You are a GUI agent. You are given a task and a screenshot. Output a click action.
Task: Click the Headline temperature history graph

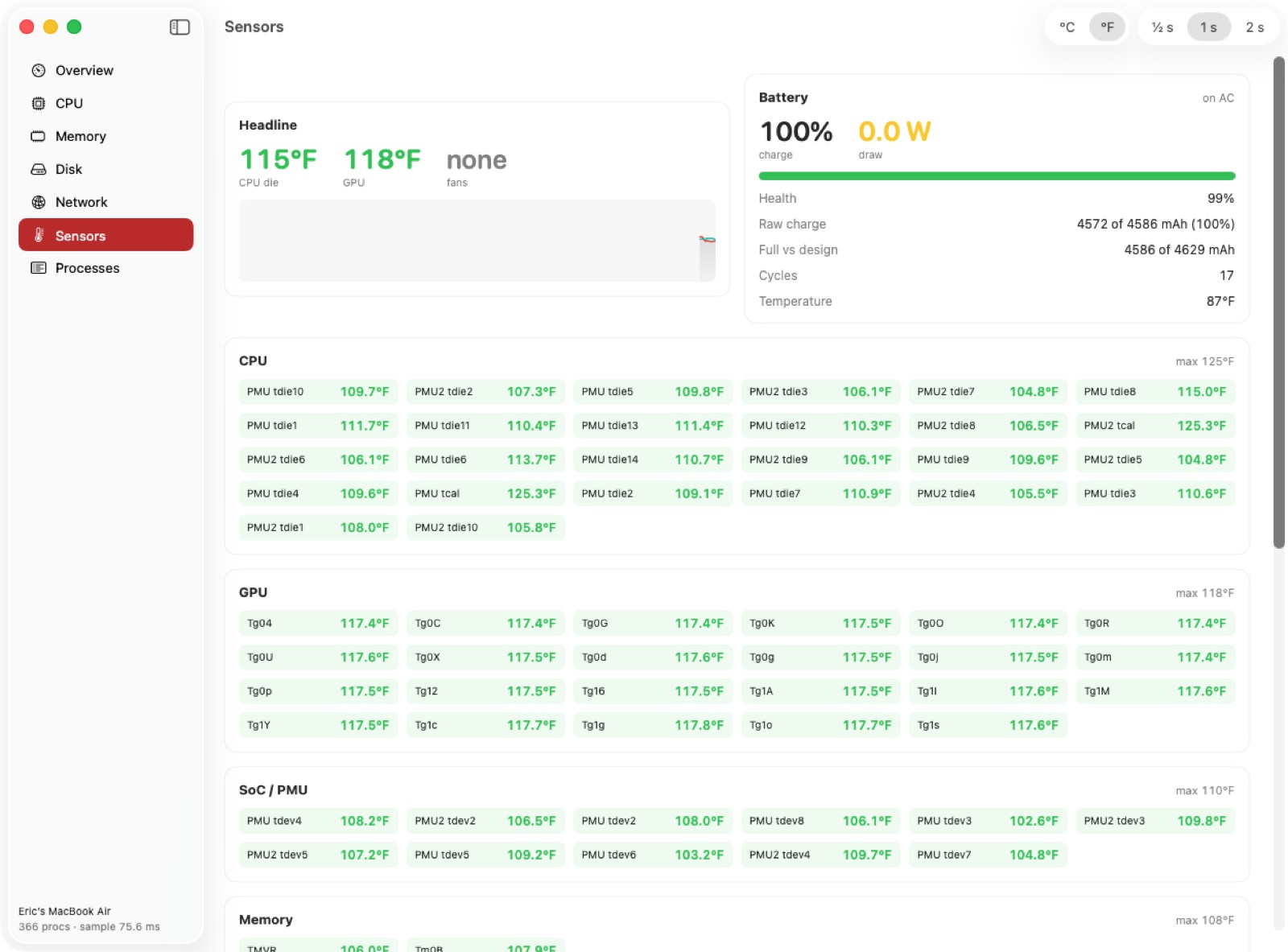coord(477,241)
